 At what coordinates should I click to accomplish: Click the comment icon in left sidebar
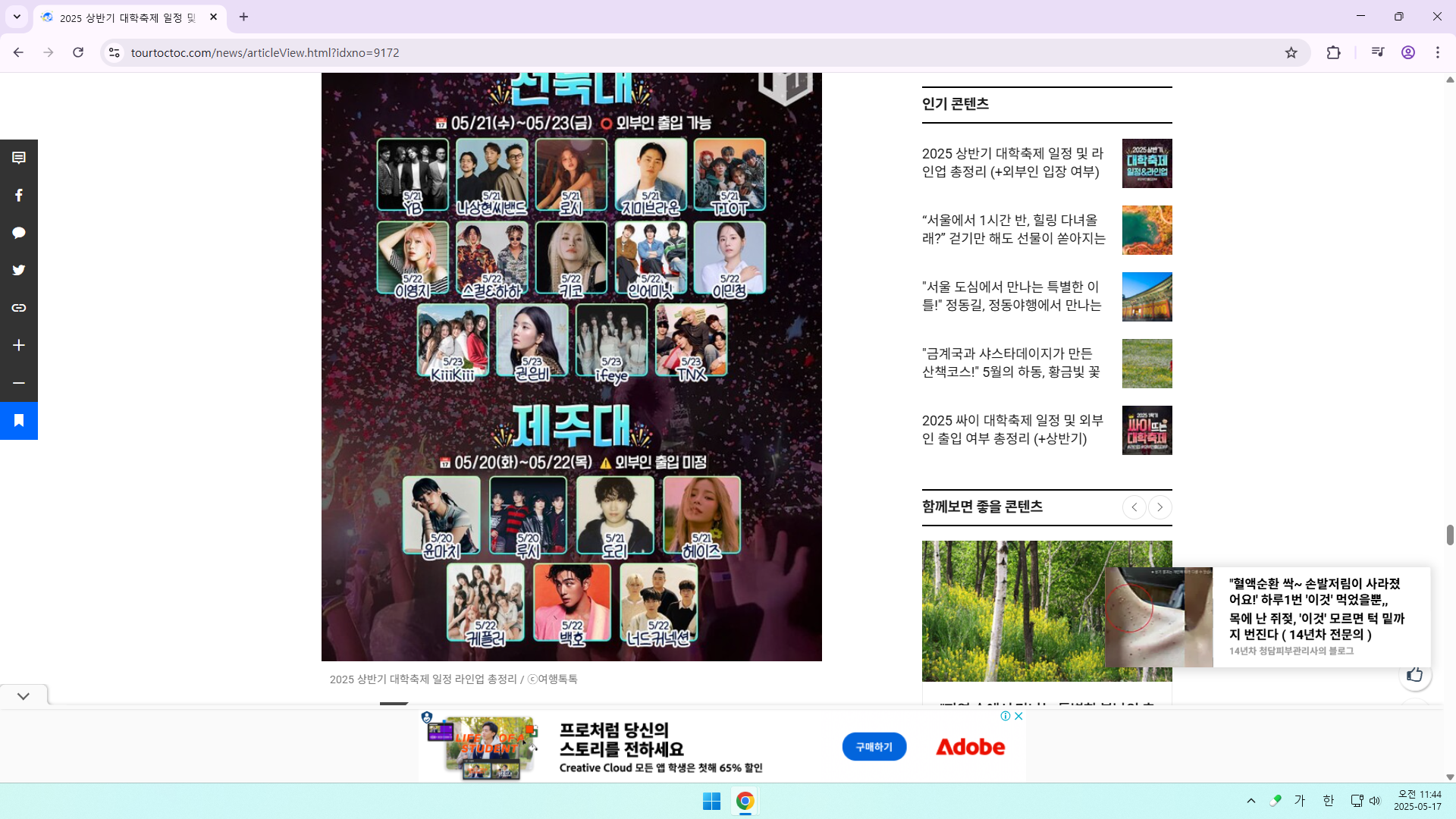pyautogui.click(x=19, y=158)
